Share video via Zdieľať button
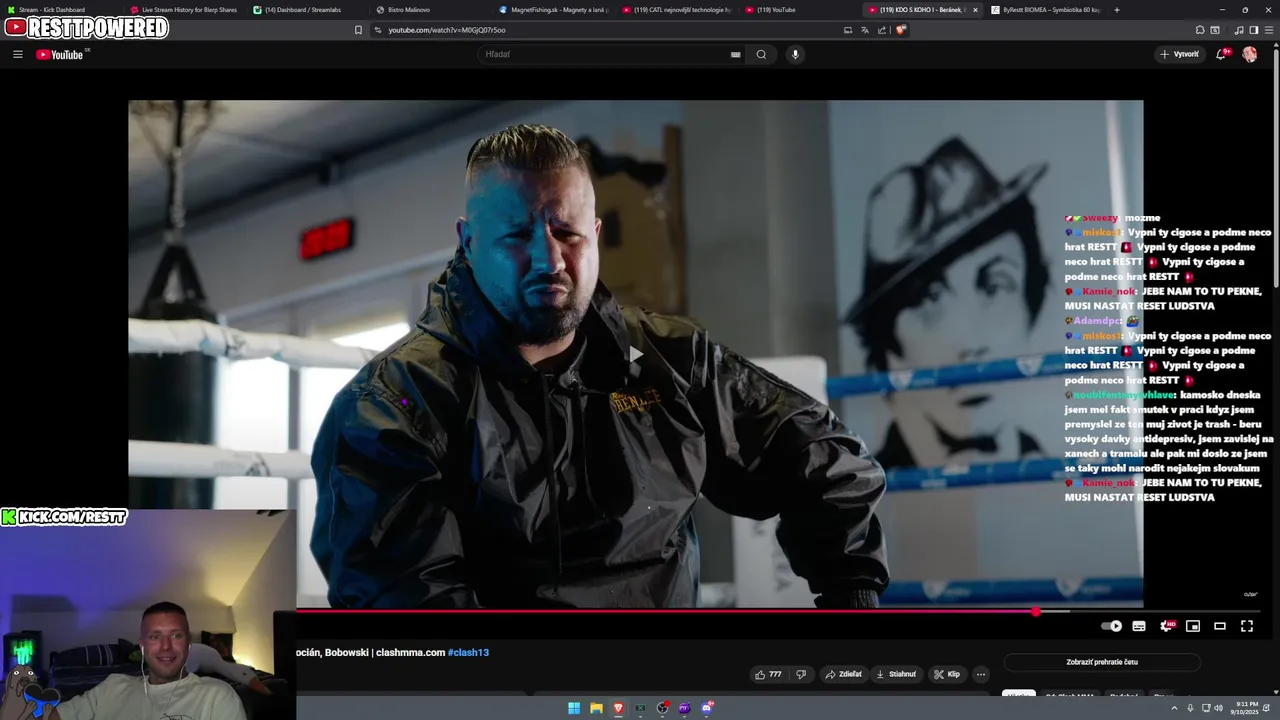This screenshot has height=720, width=1280. coord(843,674)
